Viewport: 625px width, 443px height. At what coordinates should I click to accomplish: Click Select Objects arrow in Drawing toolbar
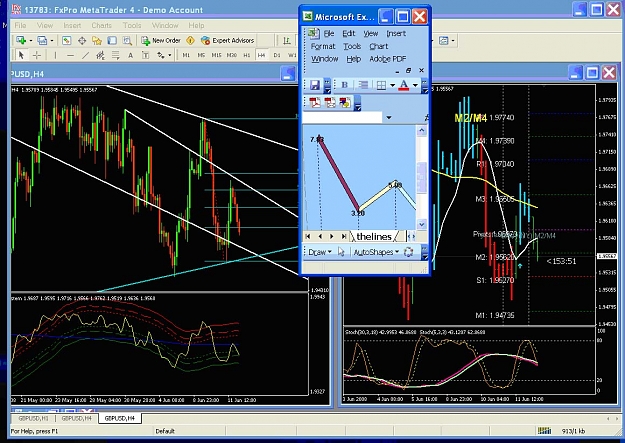click(x=341, y=252)
